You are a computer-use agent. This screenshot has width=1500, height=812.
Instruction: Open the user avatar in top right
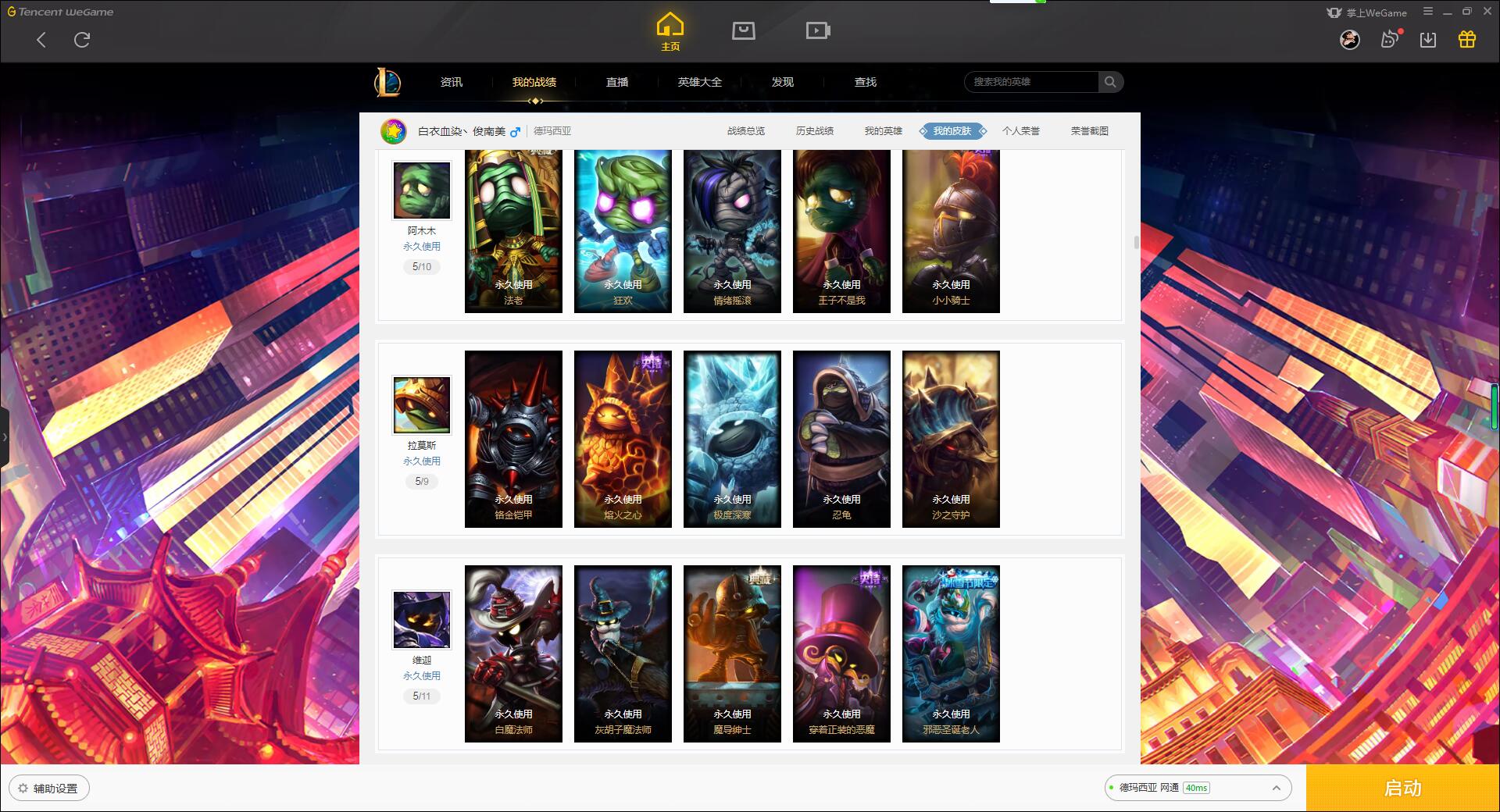click(1349, 40)
